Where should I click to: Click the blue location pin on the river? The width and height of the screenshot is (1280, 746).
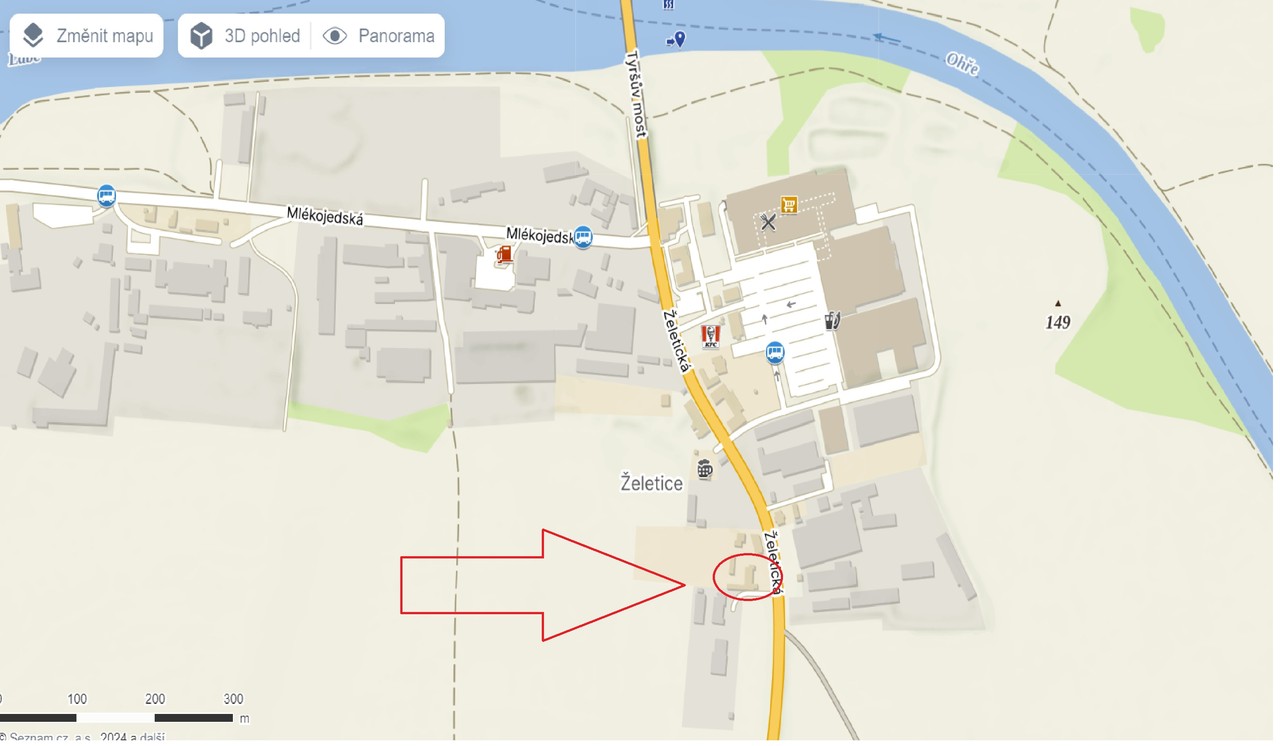click(x=676, y=39)
